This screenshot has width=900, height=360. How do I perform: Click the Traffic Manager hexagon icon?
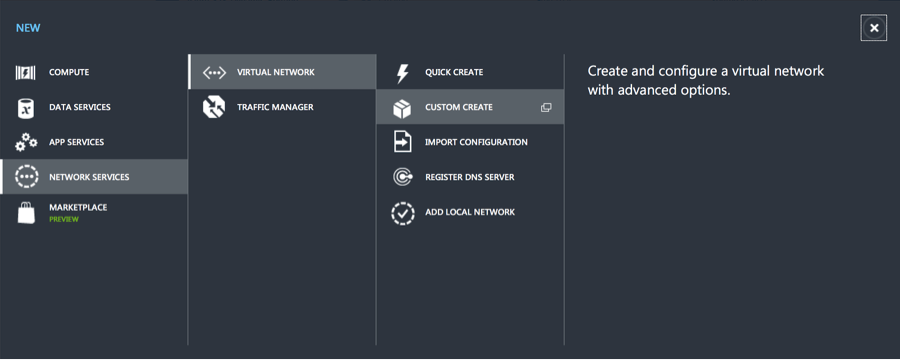click(214, 107)
